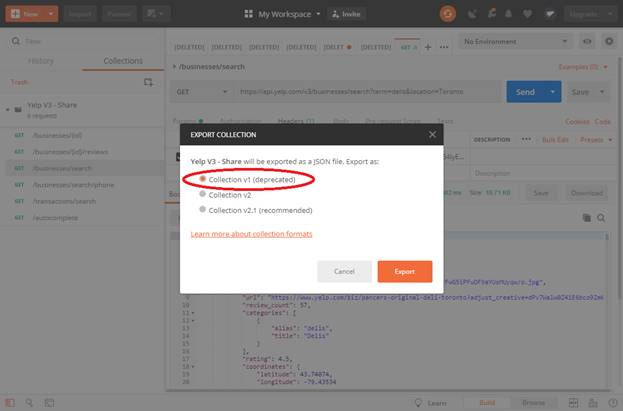Open the wrench settings icon in header
Viewport: 623px width, 411px height.
pyautogui.click(x=492, y=14)
